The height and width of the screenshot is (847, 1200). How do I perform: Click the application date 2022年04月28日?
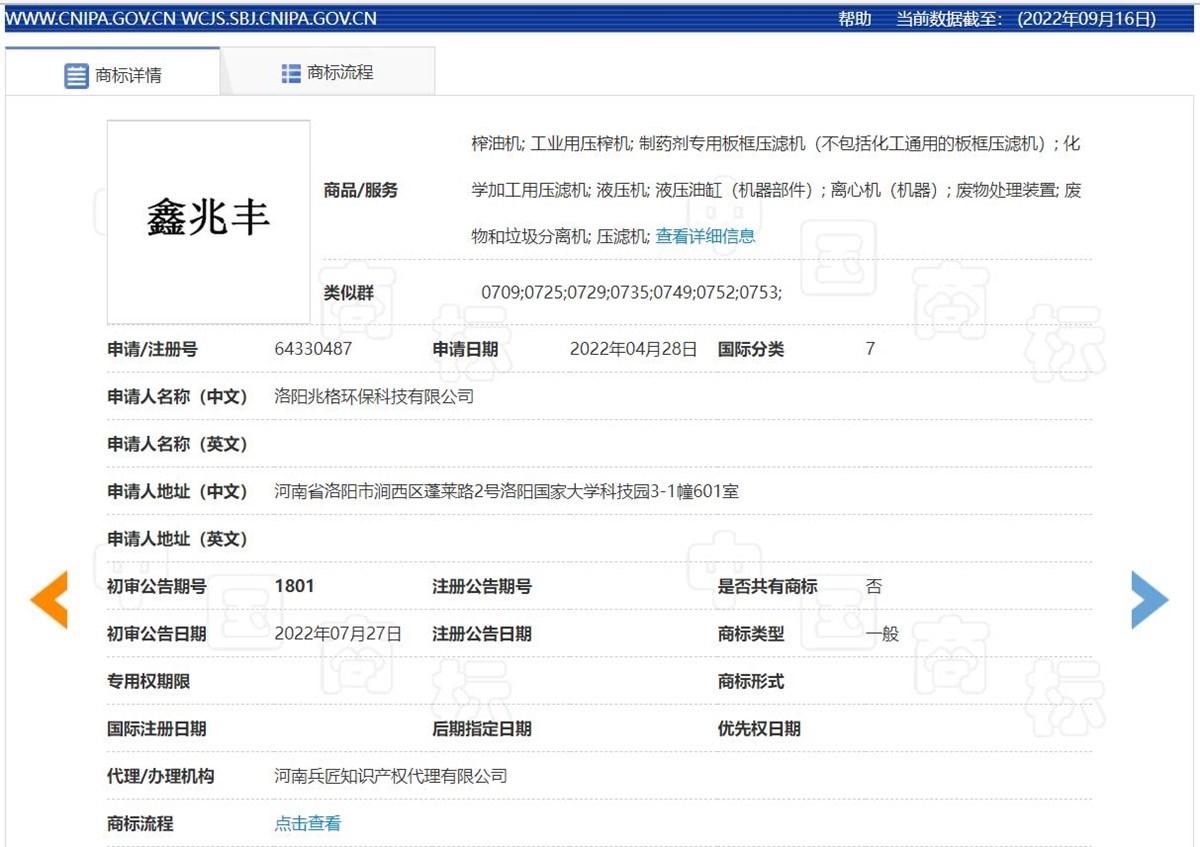(633, 349)
